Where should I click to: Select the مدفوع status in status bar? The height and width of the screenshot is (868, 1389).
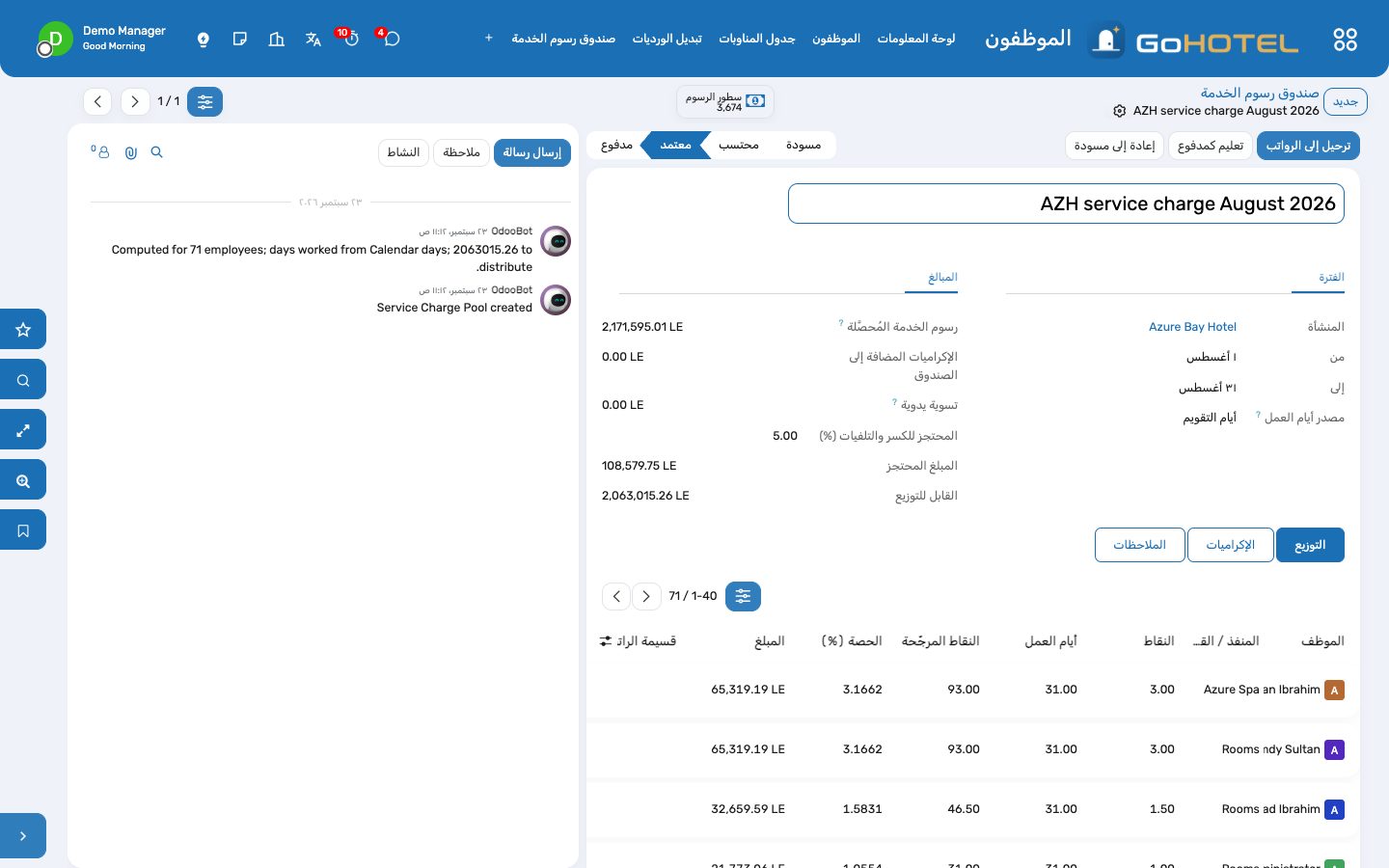click(616, 145)
